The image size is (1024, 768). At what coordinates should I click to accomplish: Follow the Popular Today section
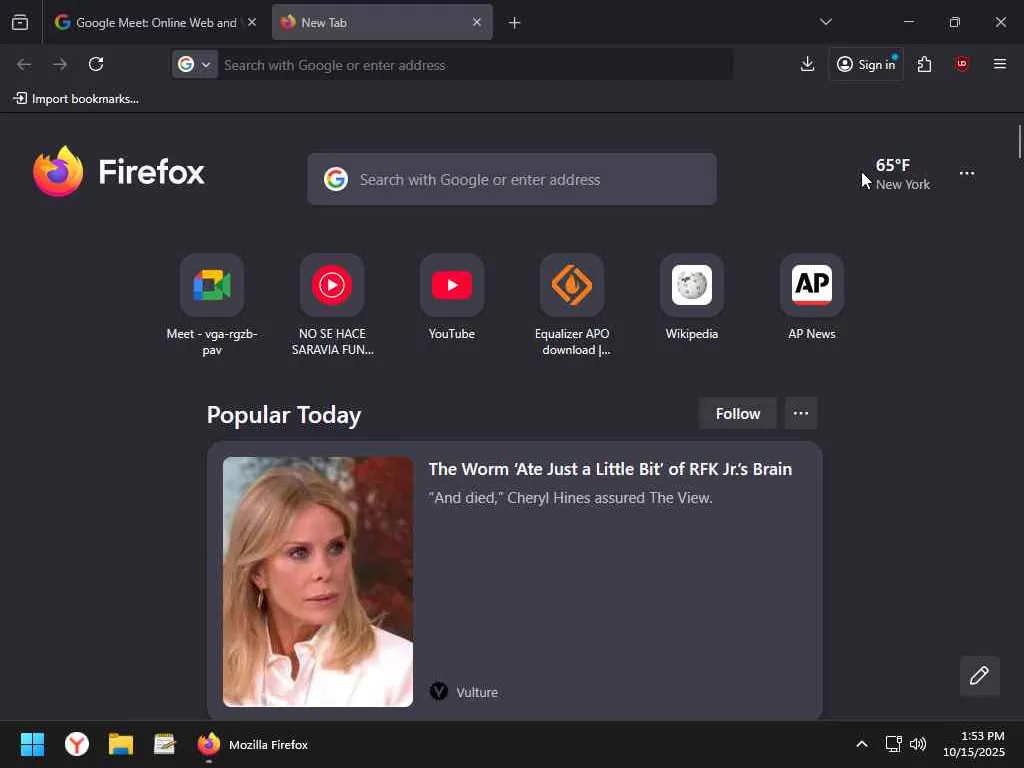pos(737,413)
